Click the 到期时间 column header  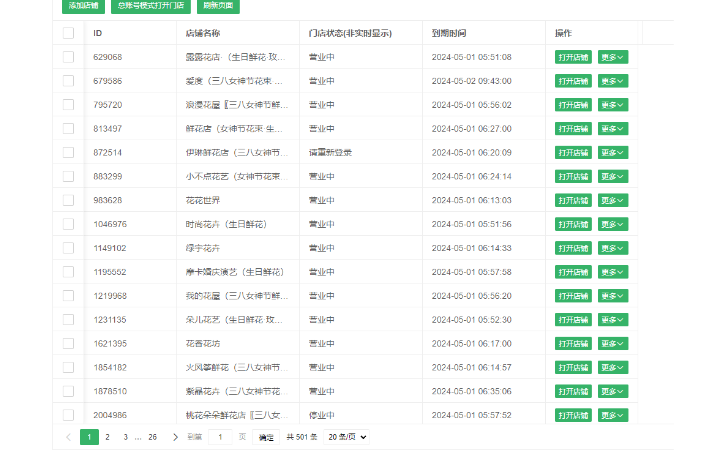click(x=455, y=33)
